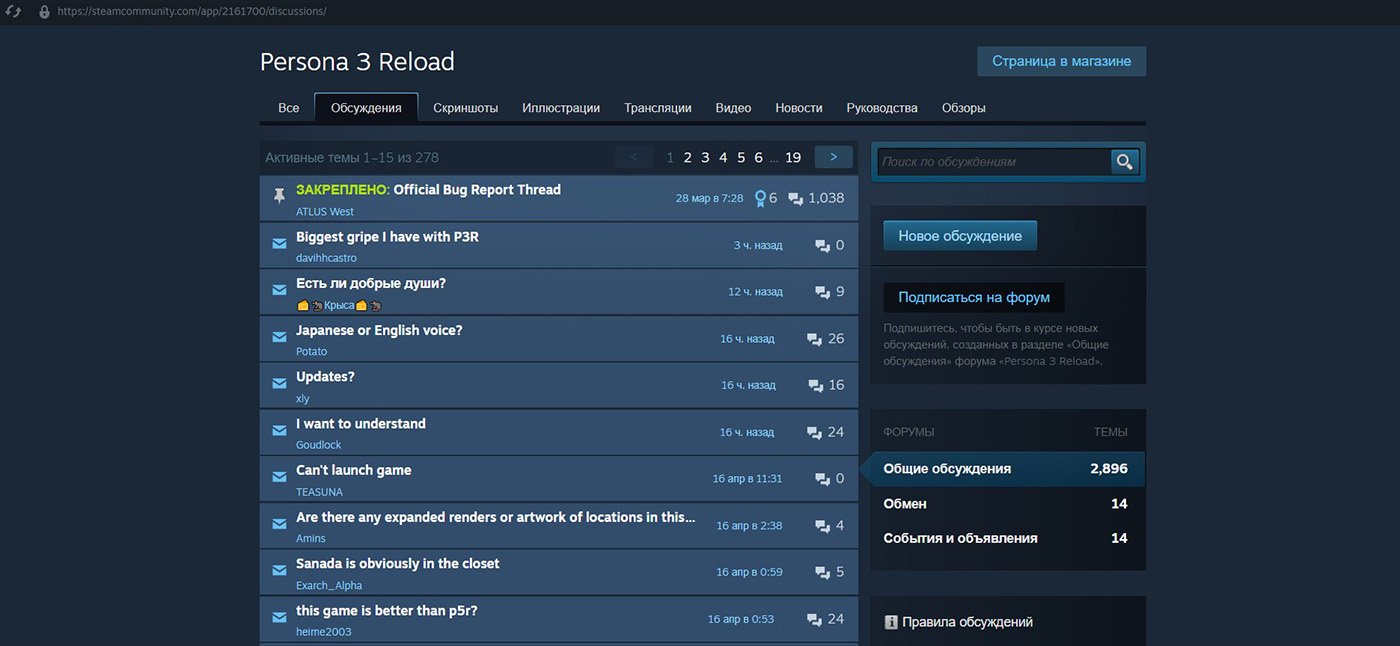
Task: Click the award points icon on Official Bug Report Thread
Action: coord(762,198)
